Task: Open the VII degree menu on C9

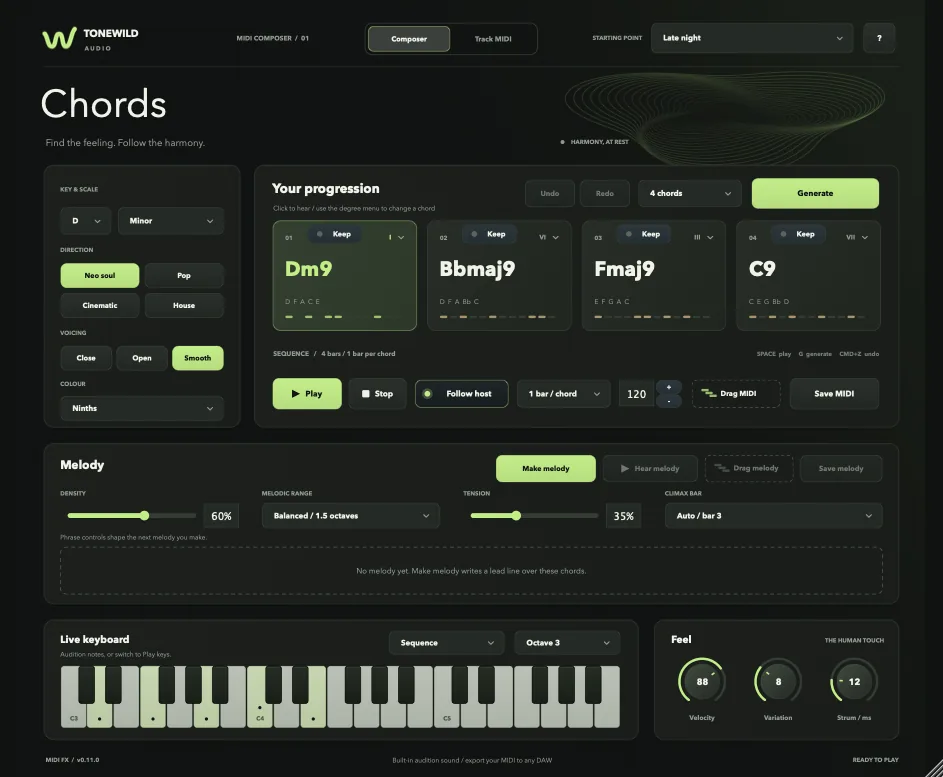Action: point(857,237)
